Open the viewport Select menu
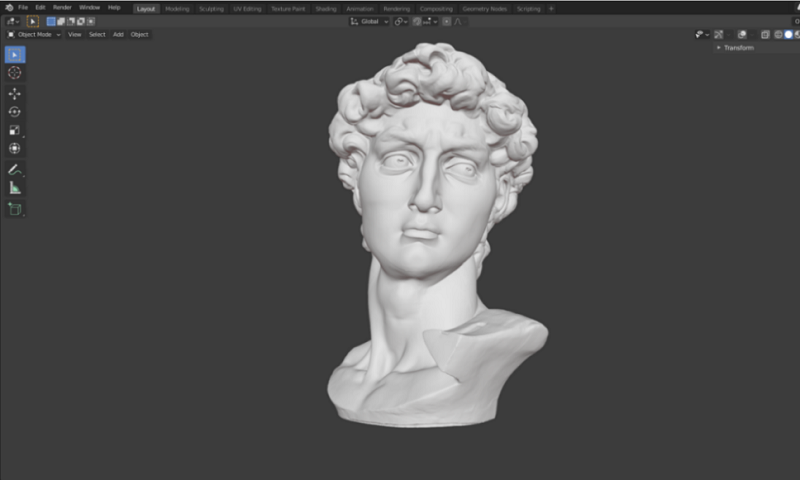 click(x=97, y=35)
